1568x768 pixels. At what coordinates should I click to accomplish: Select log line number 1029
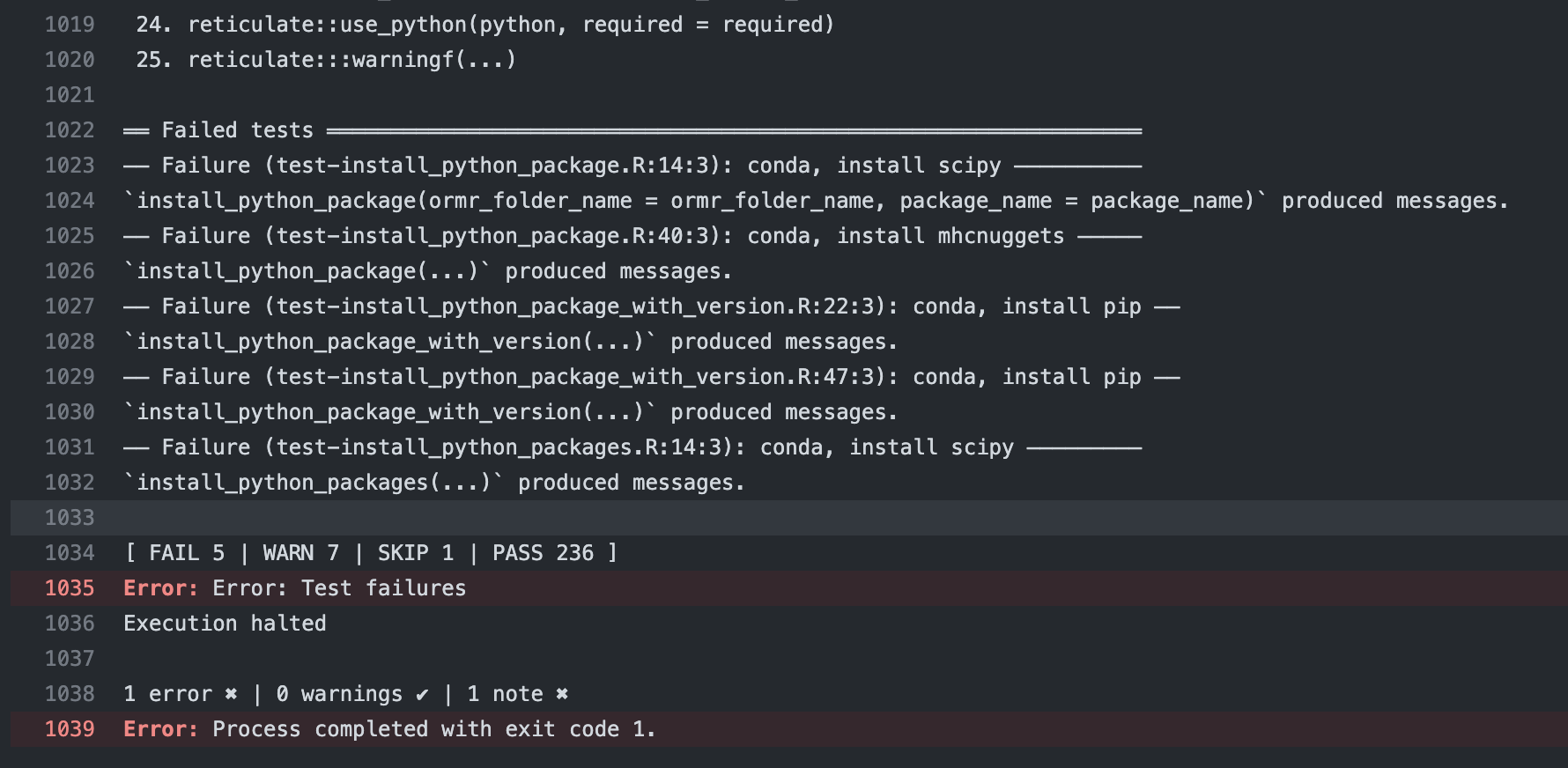(70, 377)
